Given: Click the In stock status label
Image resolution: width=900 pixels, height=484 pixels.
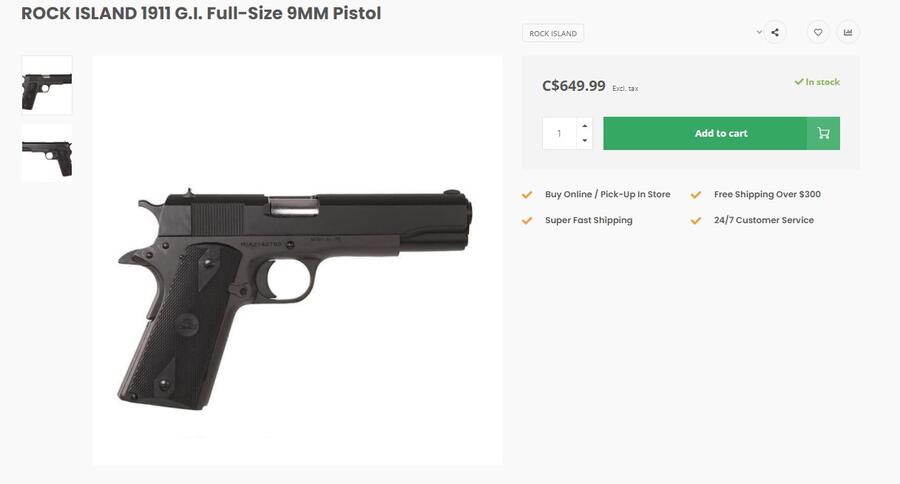Looking at the screenshot, I should [x=818, y=82].
